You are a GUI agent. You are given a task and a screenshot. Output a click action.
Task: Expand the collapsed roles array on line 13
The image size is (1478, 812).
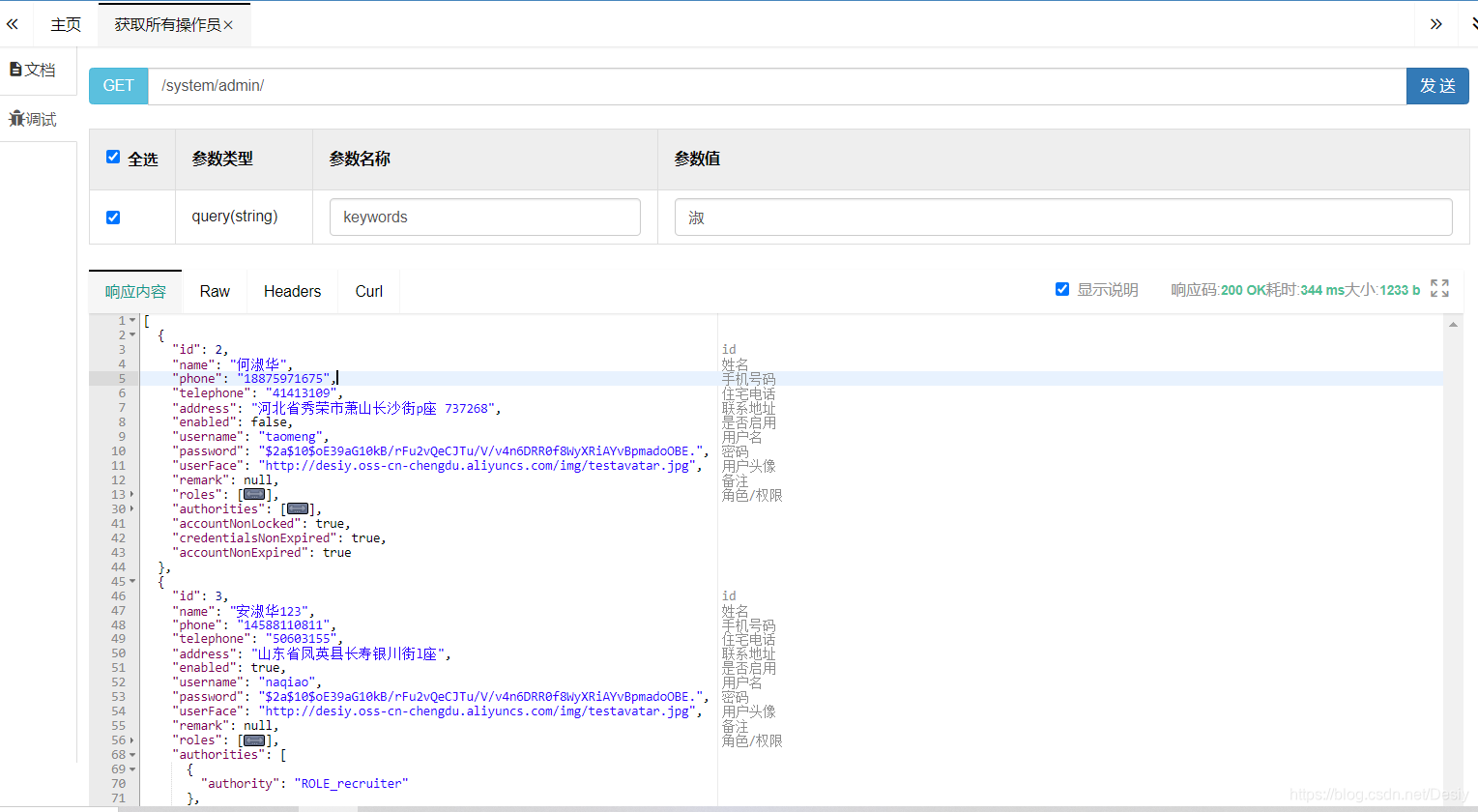[130, 494]
